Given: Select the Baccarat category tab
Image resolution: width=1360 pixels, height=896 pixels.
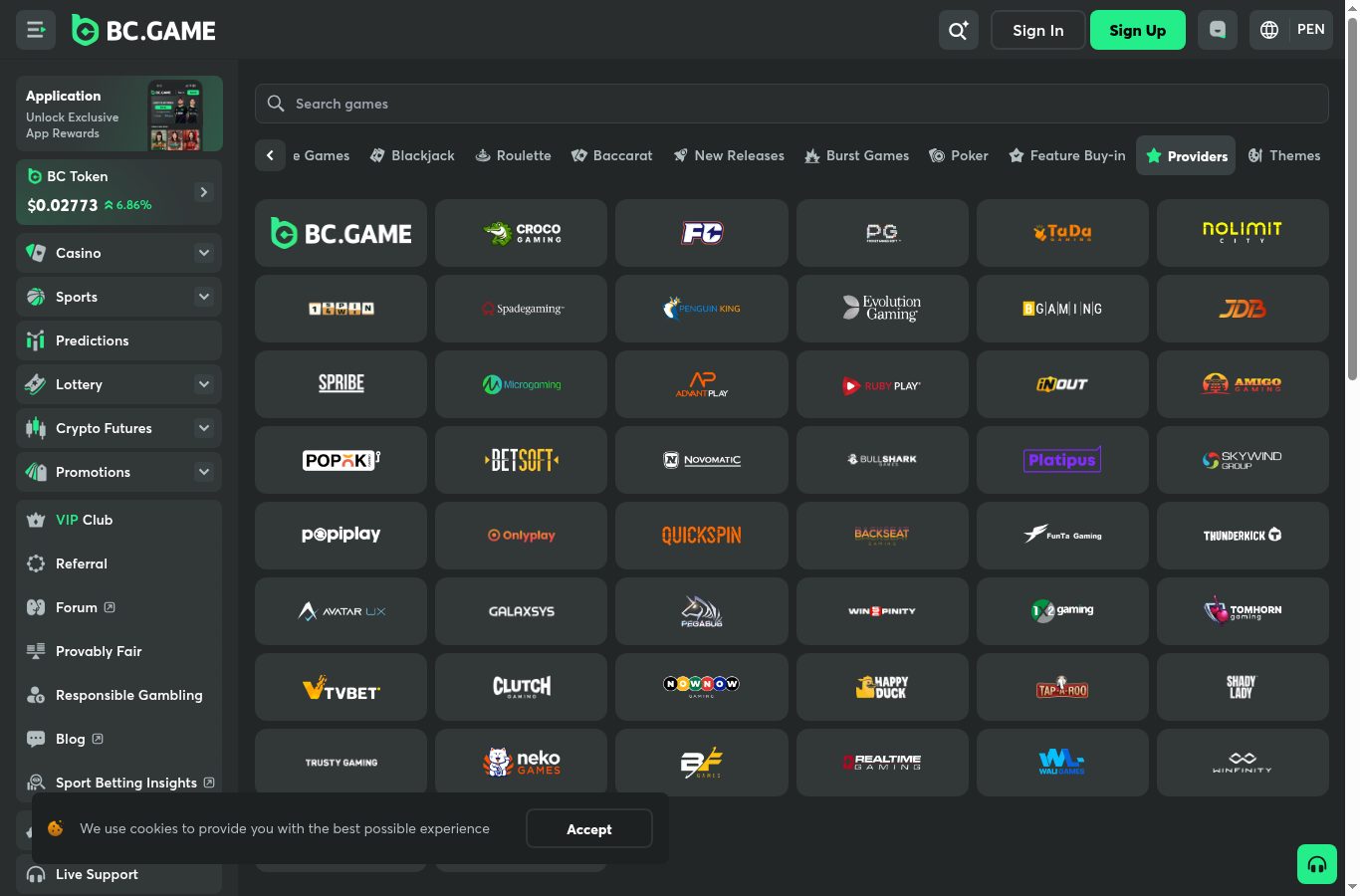Looking at the screenshot, I should pos(611,155).
